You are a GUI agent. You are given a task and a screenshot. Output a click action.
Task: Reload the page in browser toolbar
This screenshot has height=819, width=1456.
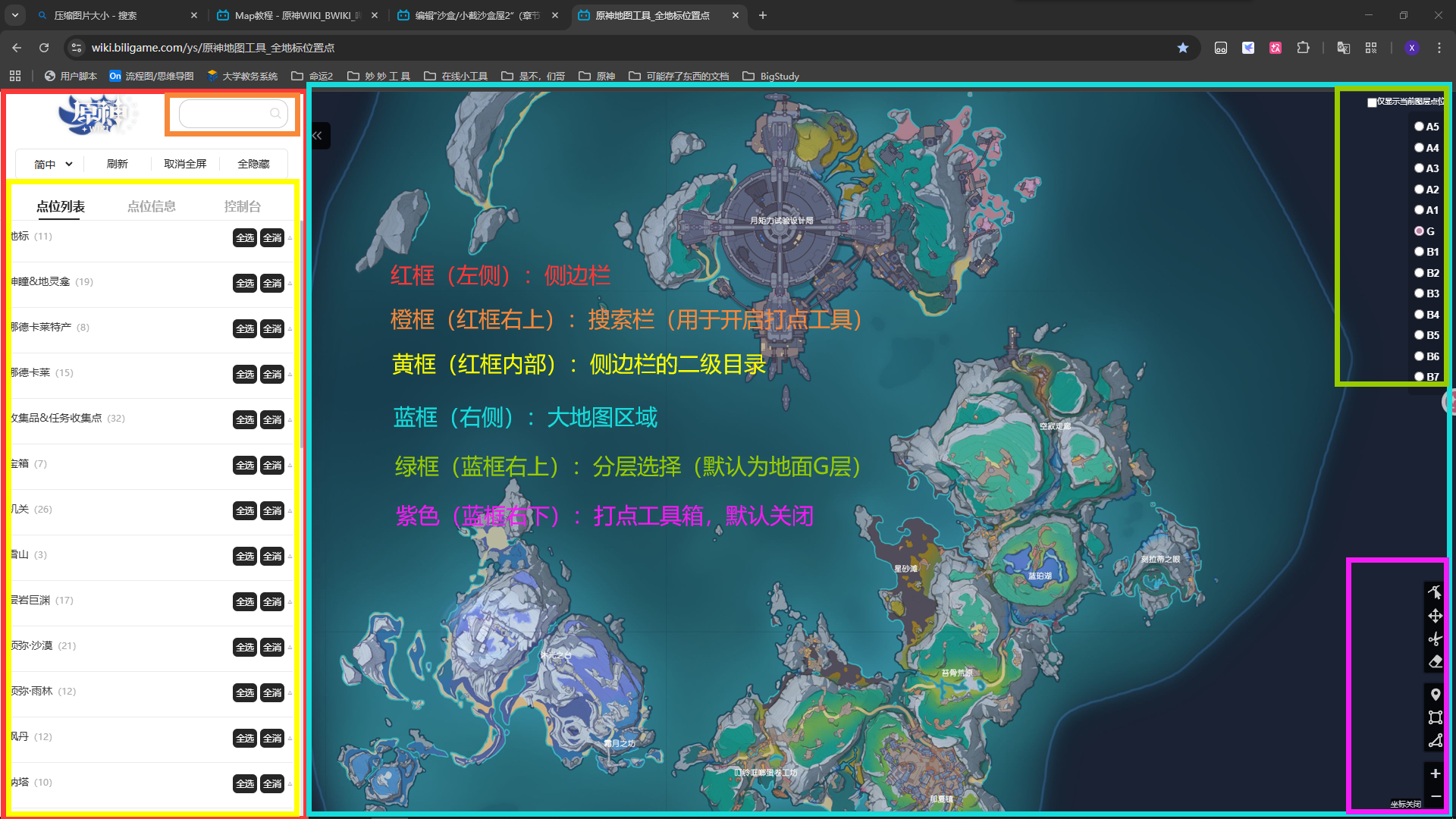pyautogui.click(x=44, y=48)
